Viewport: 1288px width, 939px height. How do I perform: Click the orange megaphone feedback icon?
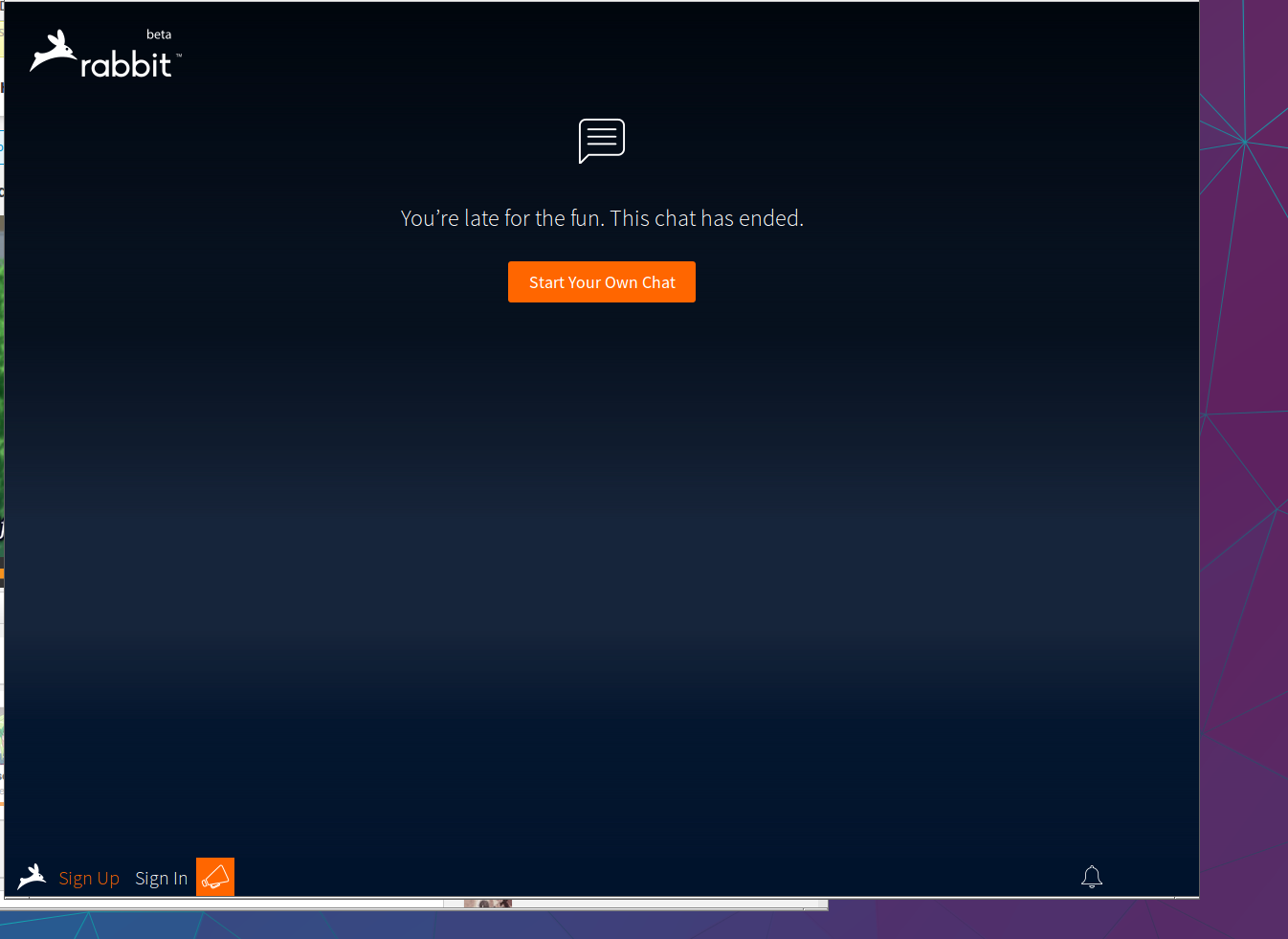(215, 877)
